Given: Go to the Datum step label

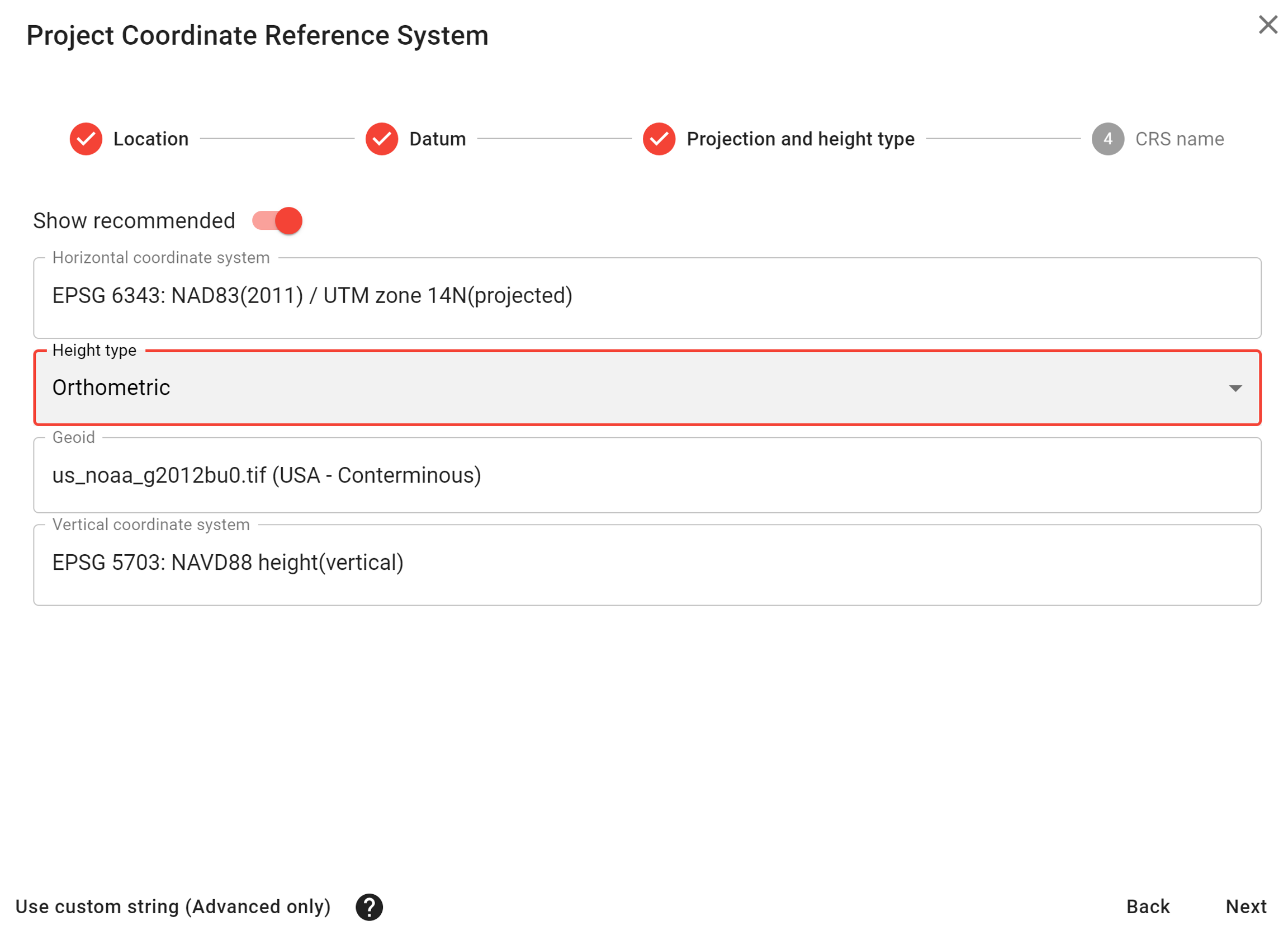Looking at the screenshot, I should (x=437, y=139).
